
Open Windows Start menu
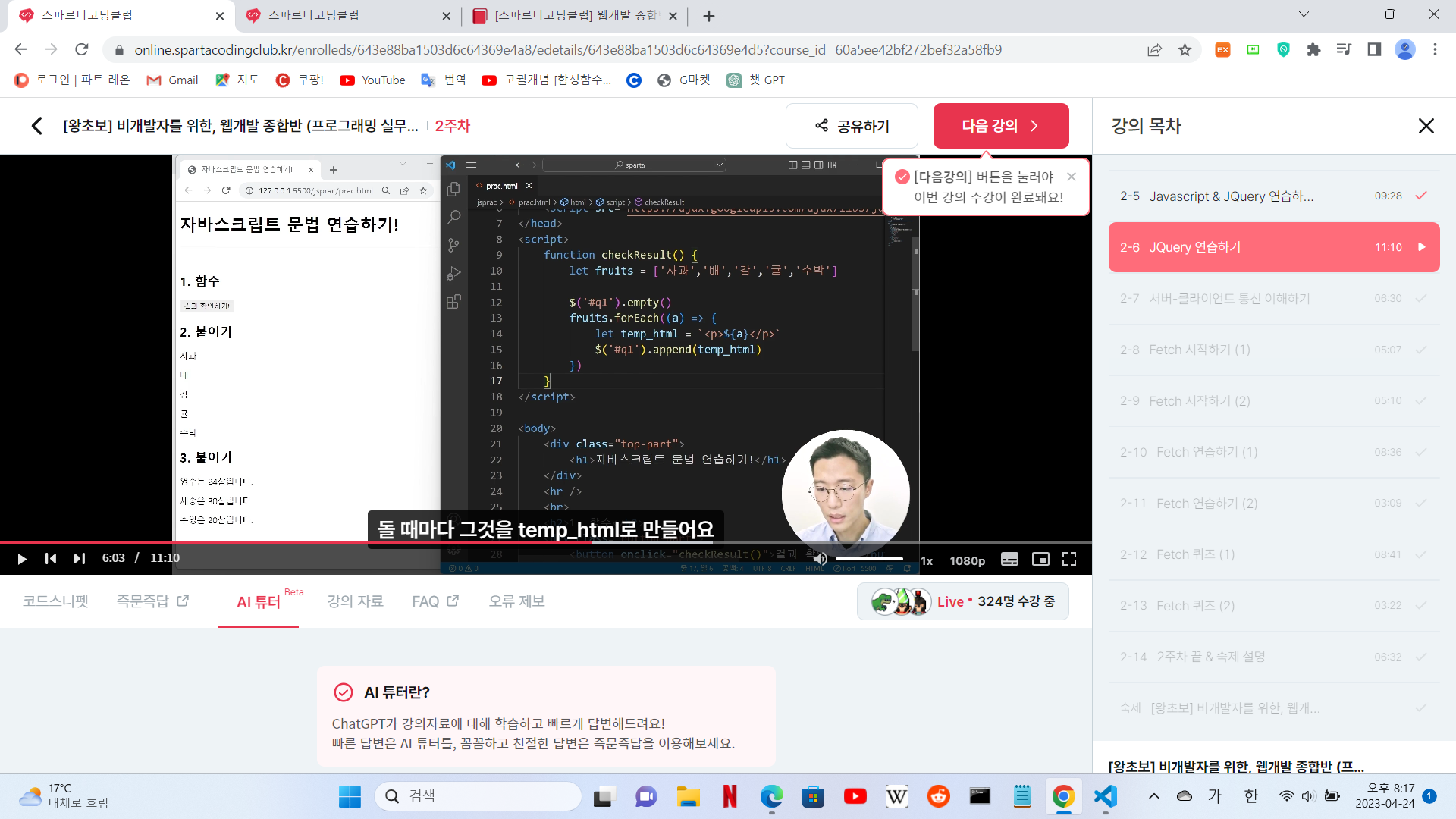tap(350, 796)
